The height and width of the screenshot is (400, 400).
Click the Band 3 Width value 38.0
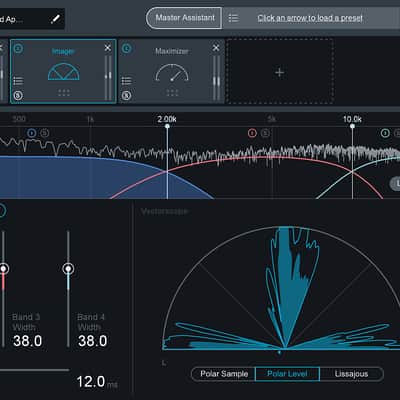(x=27, y=341)
